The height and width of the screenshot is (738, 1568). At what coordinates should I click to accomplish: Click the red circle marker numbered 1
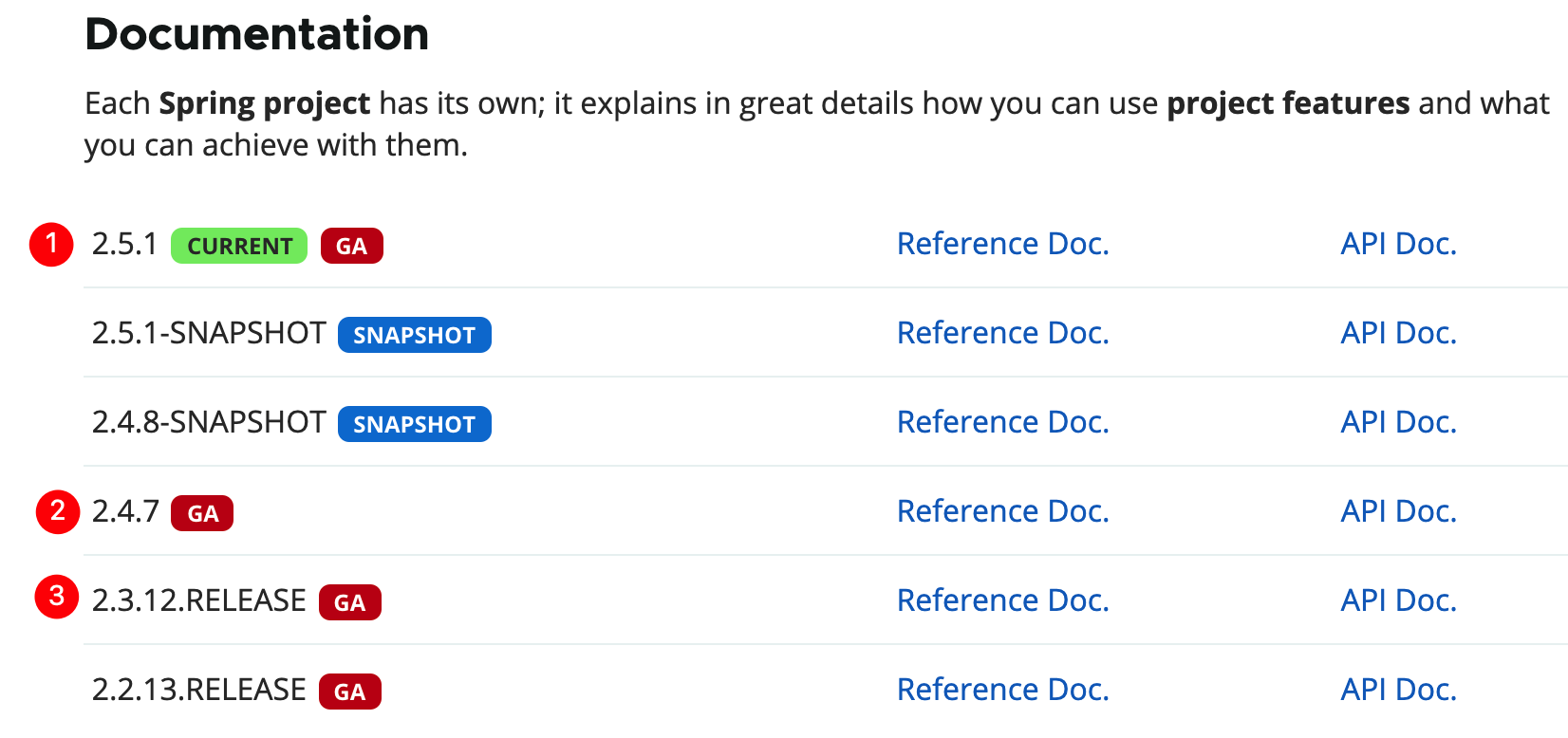(51, 245)
